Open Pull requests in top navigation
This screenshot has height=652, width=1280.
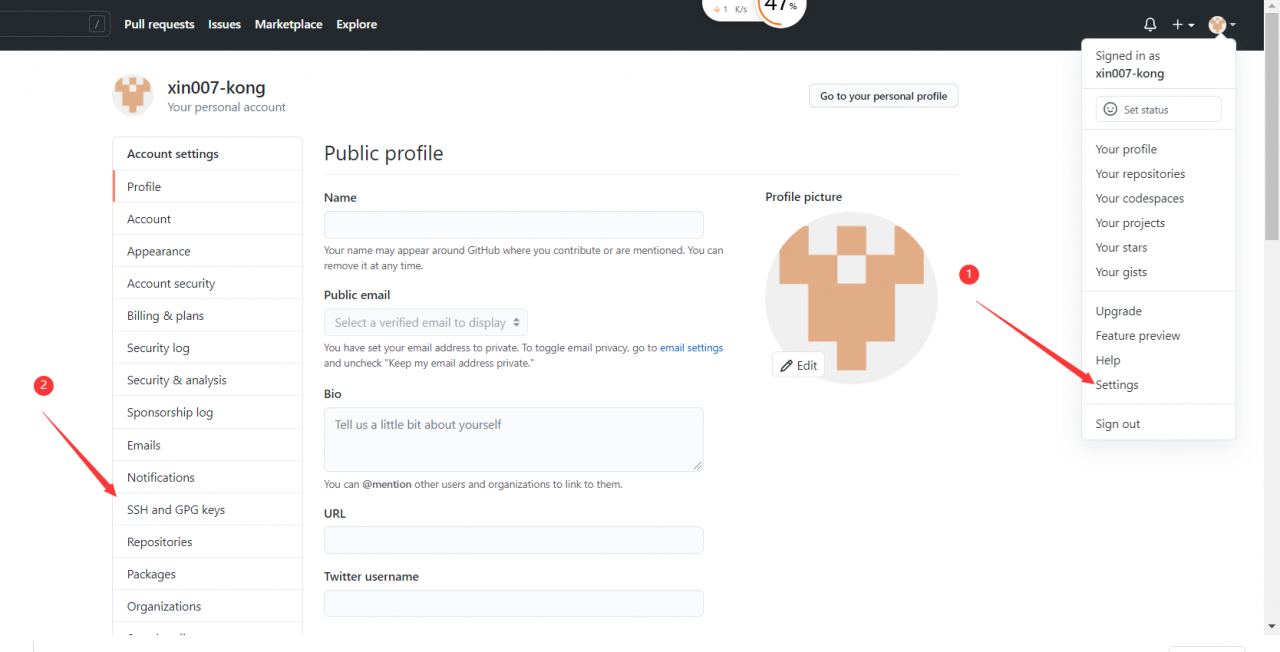coord(159,24)
